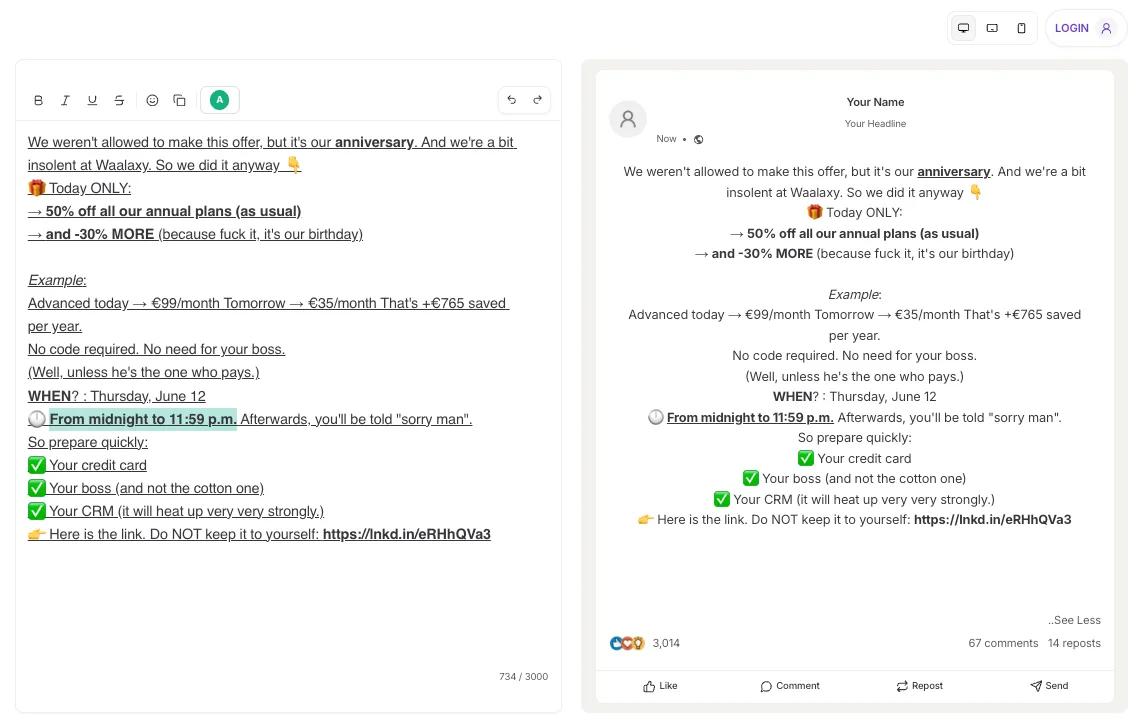Screen dimensions: 1140x722
Task: Switch to mobile preview mode
Action: coord(1021,28)
